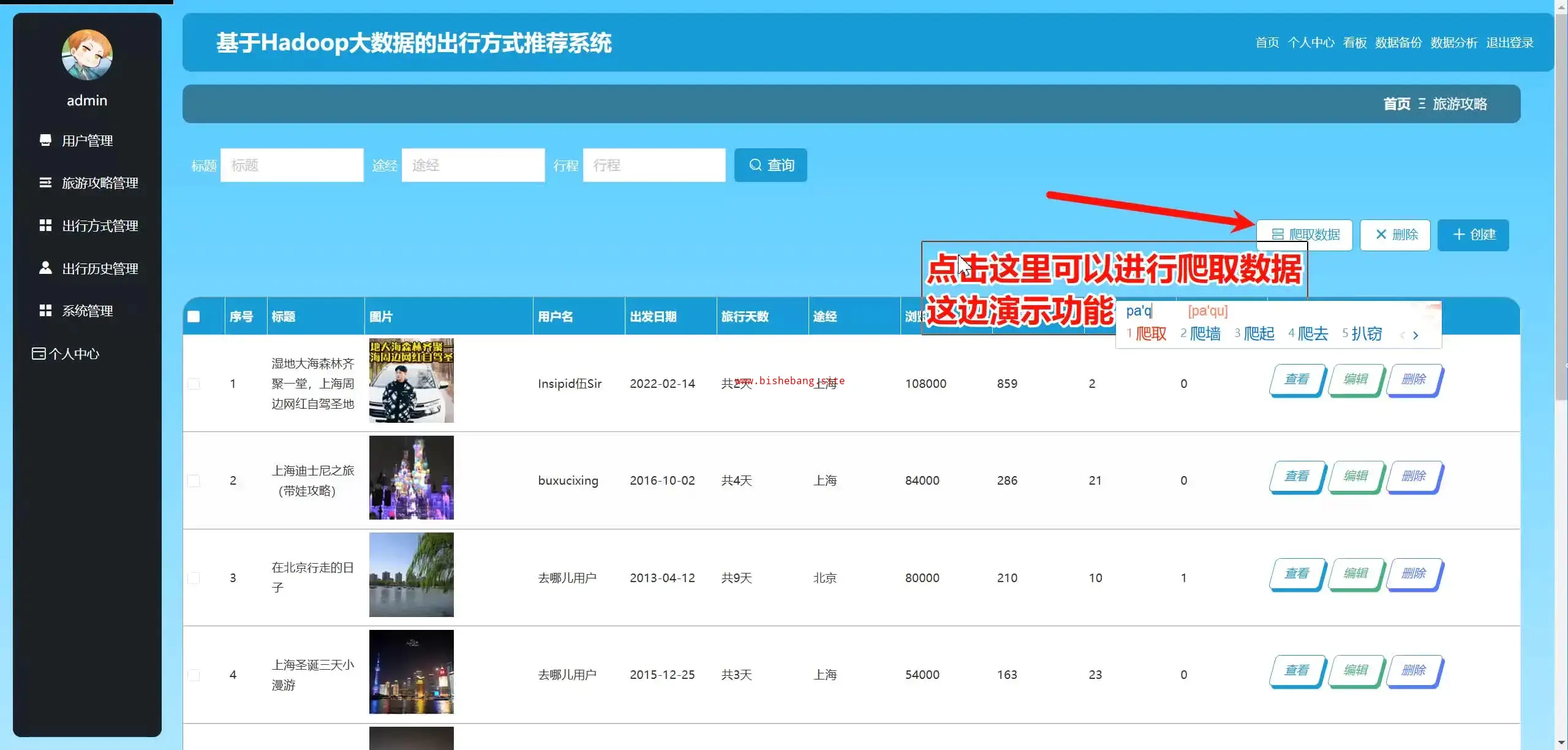The height and width of the screenshot is (750, 1568).
Task: Check the checkbox for row 3
Action: click(x=194, y=578)
